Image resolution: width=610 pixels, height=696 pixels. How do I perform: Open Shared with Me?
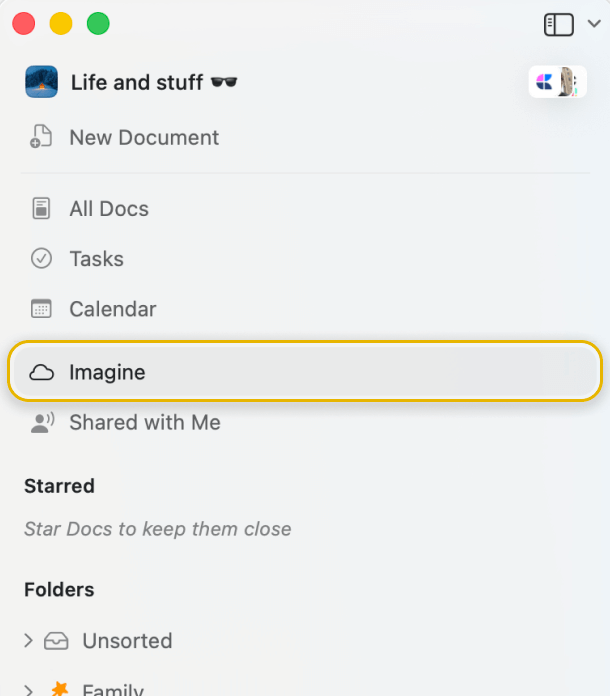[145, 422]
